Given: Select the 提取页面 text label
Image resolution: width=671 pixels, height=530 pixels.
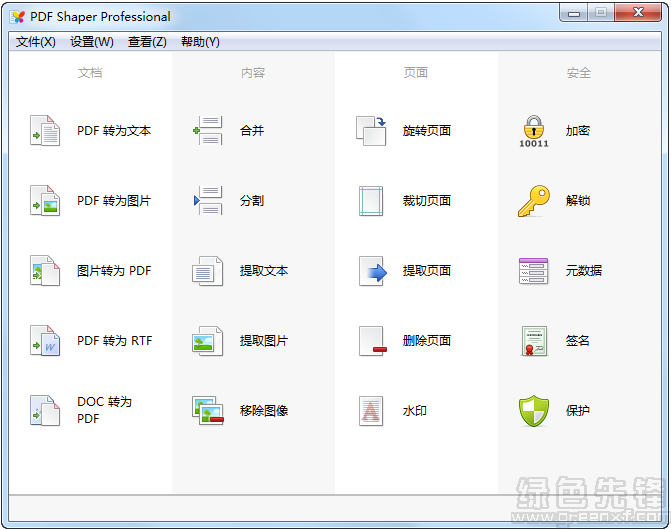Looking at the screenshot, I should [x=427, y=271].
